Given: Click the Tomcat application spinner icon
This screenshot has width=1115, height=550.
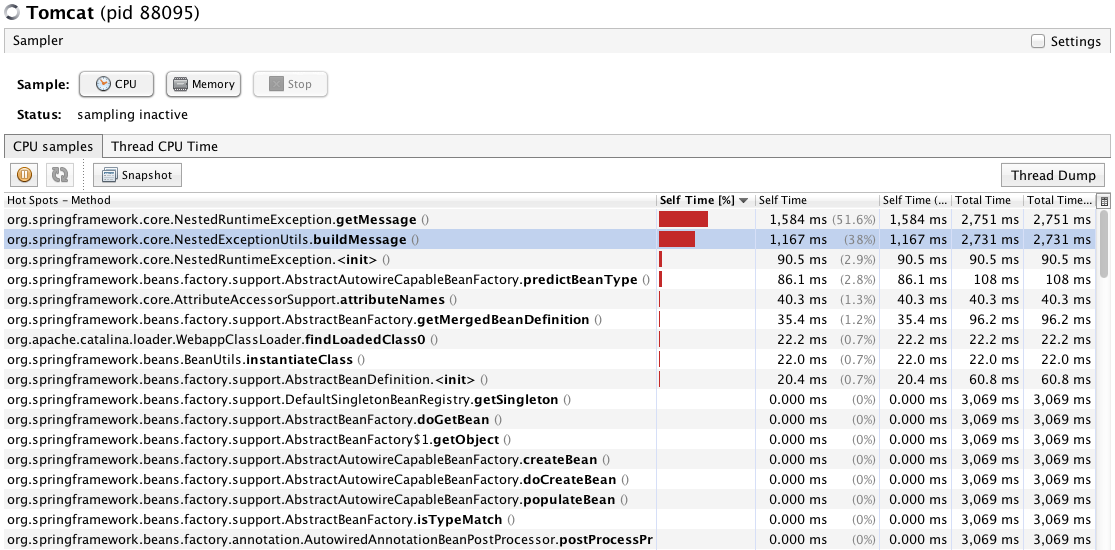Looking at the screenshot, I should point(13,13).
